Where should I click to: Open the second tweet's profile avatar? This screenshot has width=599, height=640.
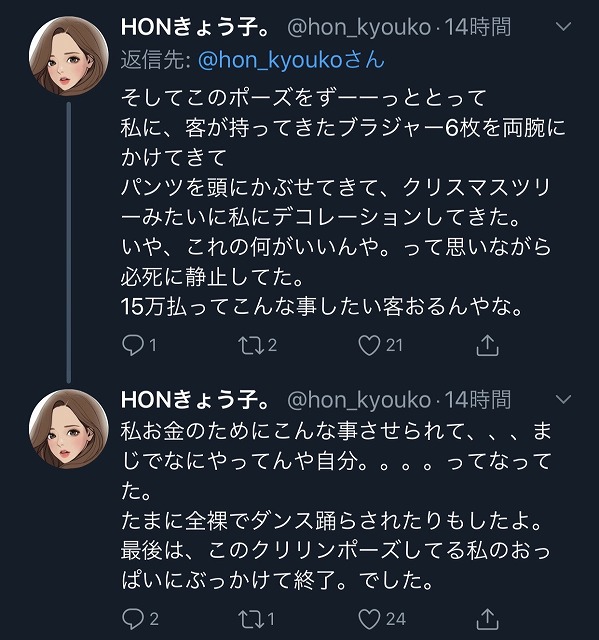tap(69, 429)
